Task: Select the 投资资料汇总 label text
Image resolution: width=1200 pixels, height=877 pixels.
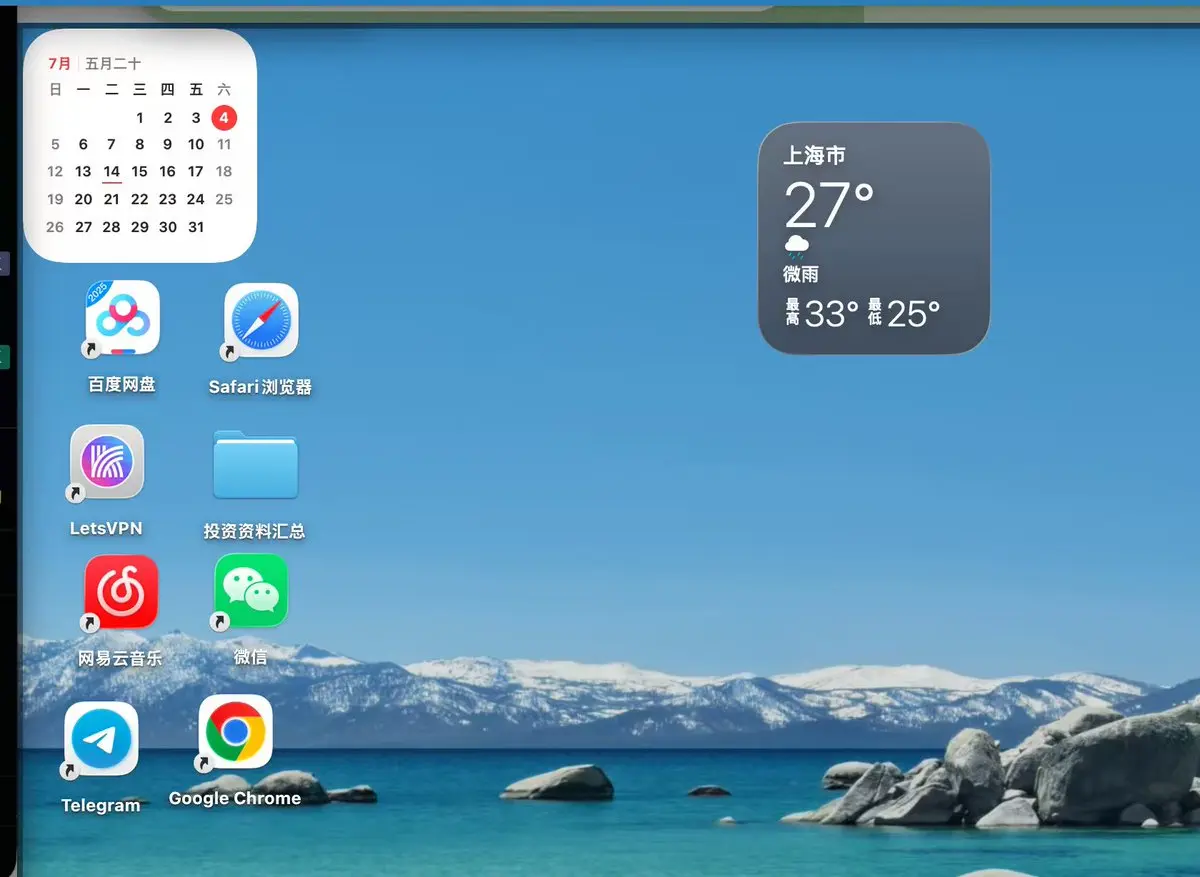Action: (x=255, y=531)
